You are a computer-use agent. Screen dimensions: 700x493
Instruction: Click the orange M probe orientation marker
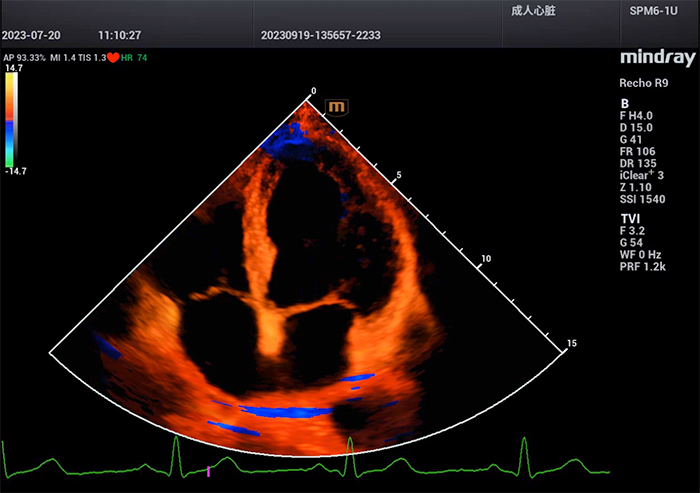pos(337,105)
